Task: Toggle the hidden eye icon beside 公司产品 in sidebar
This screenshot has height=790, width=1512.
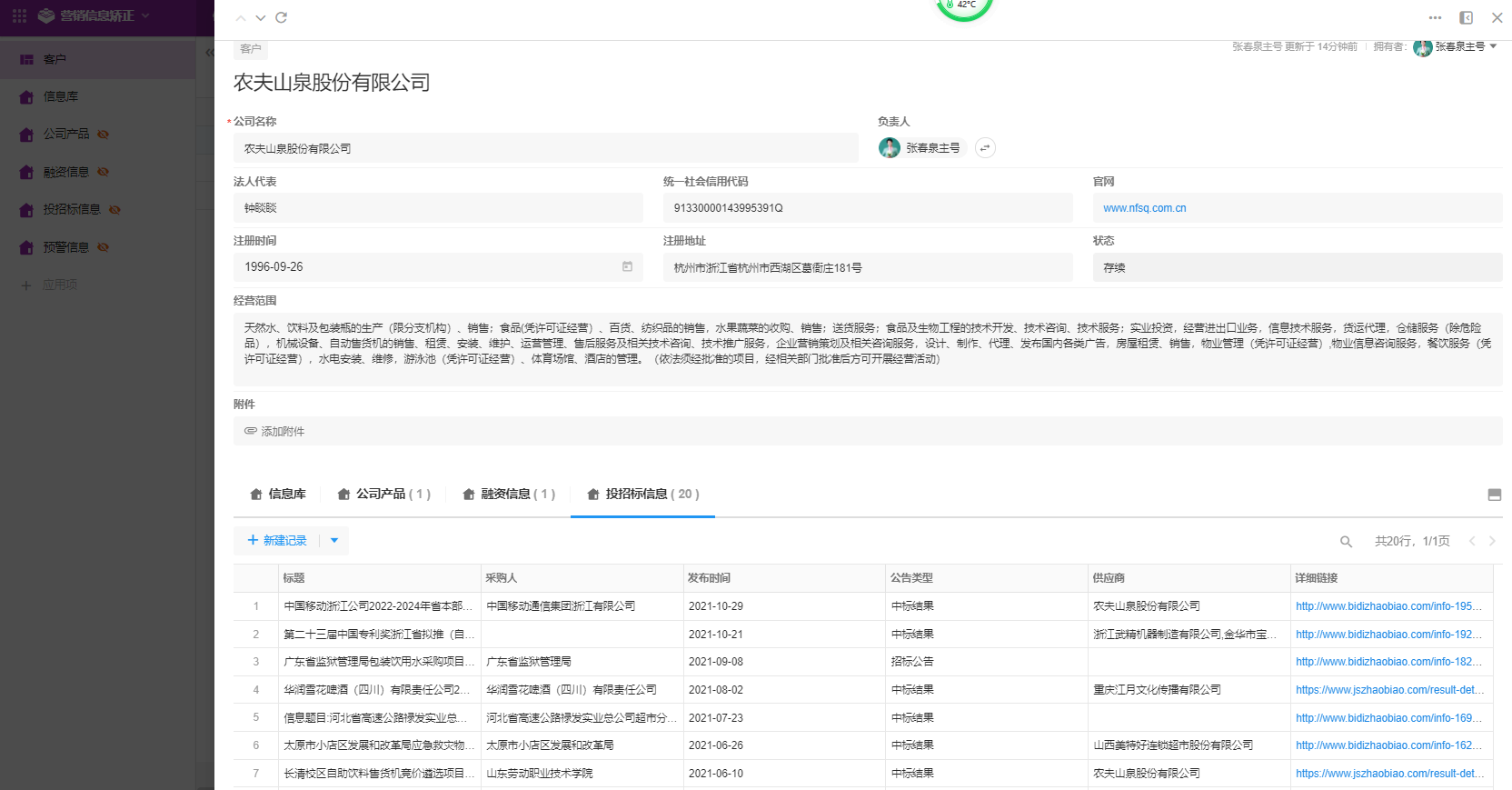Action: point(104,135)
